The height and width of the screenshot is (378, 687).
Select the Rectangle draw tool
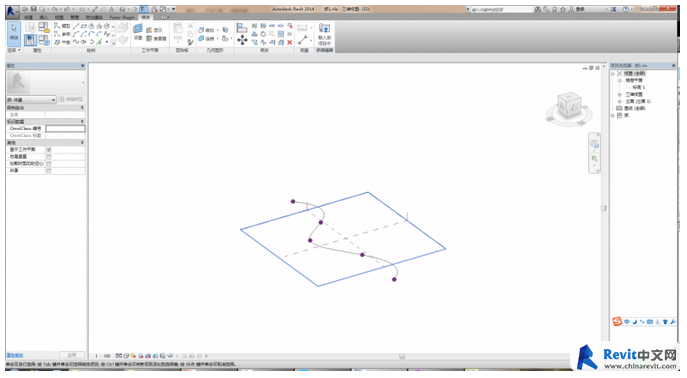[84, 26]
